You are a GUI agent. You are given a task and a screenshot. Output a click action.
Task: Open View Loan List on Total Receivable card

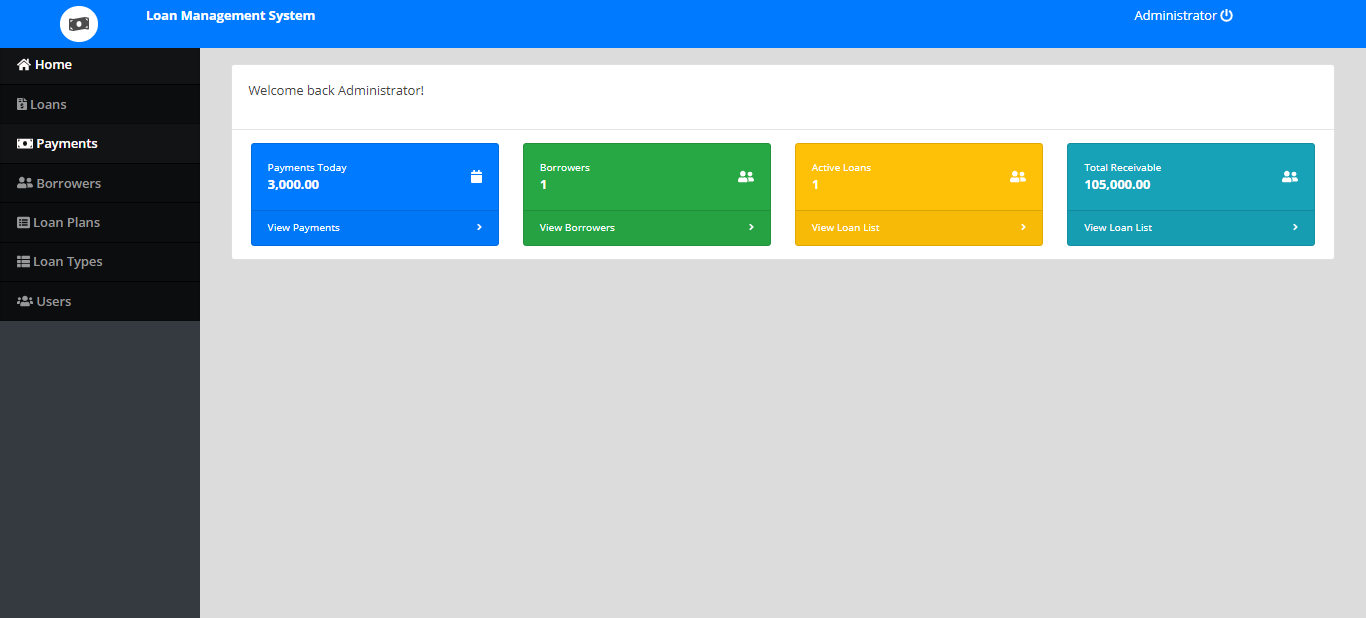click(x=1118, y=228)
